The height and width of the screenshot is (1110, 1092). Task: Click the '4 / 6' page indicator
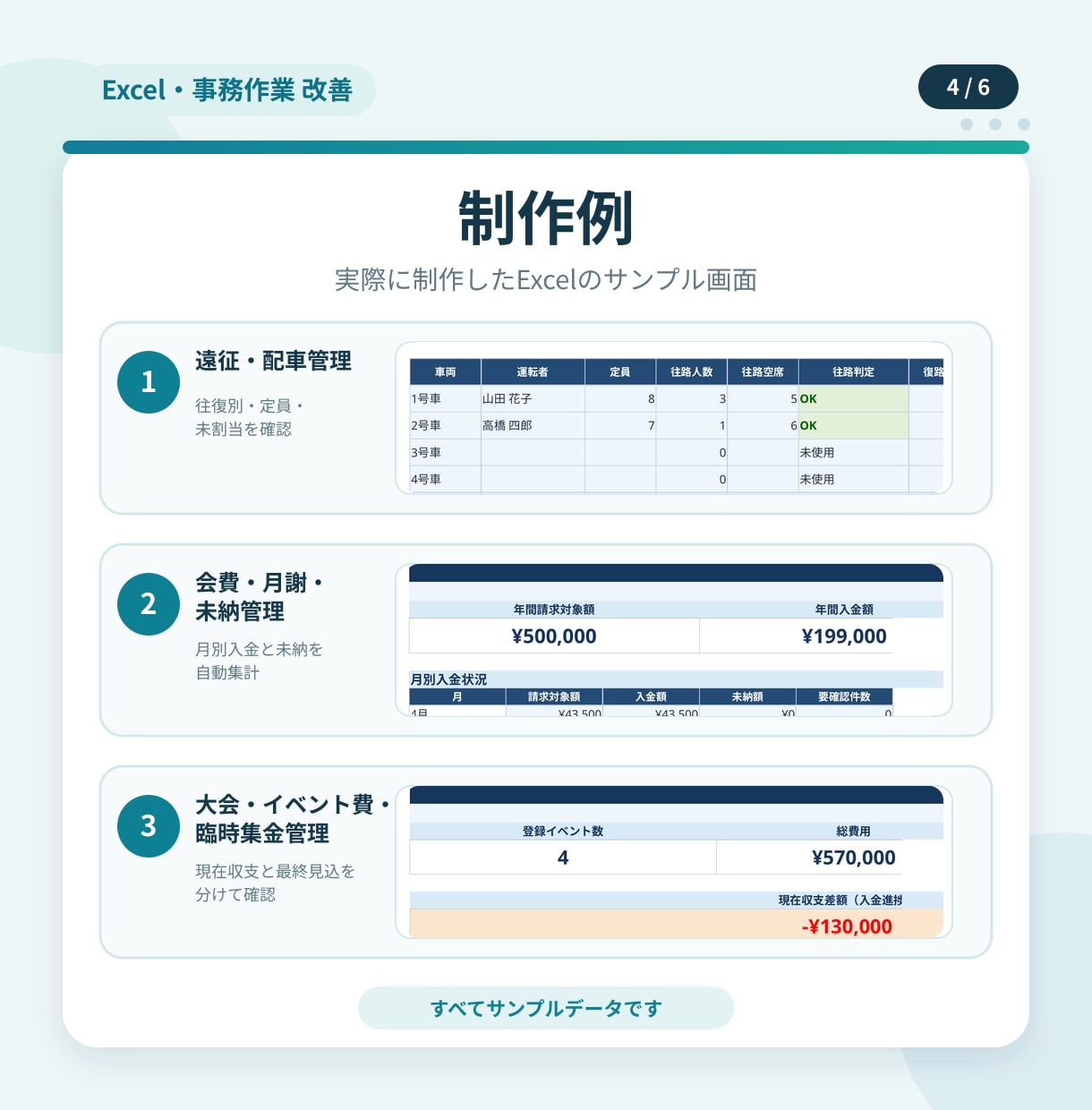(968, 87)
